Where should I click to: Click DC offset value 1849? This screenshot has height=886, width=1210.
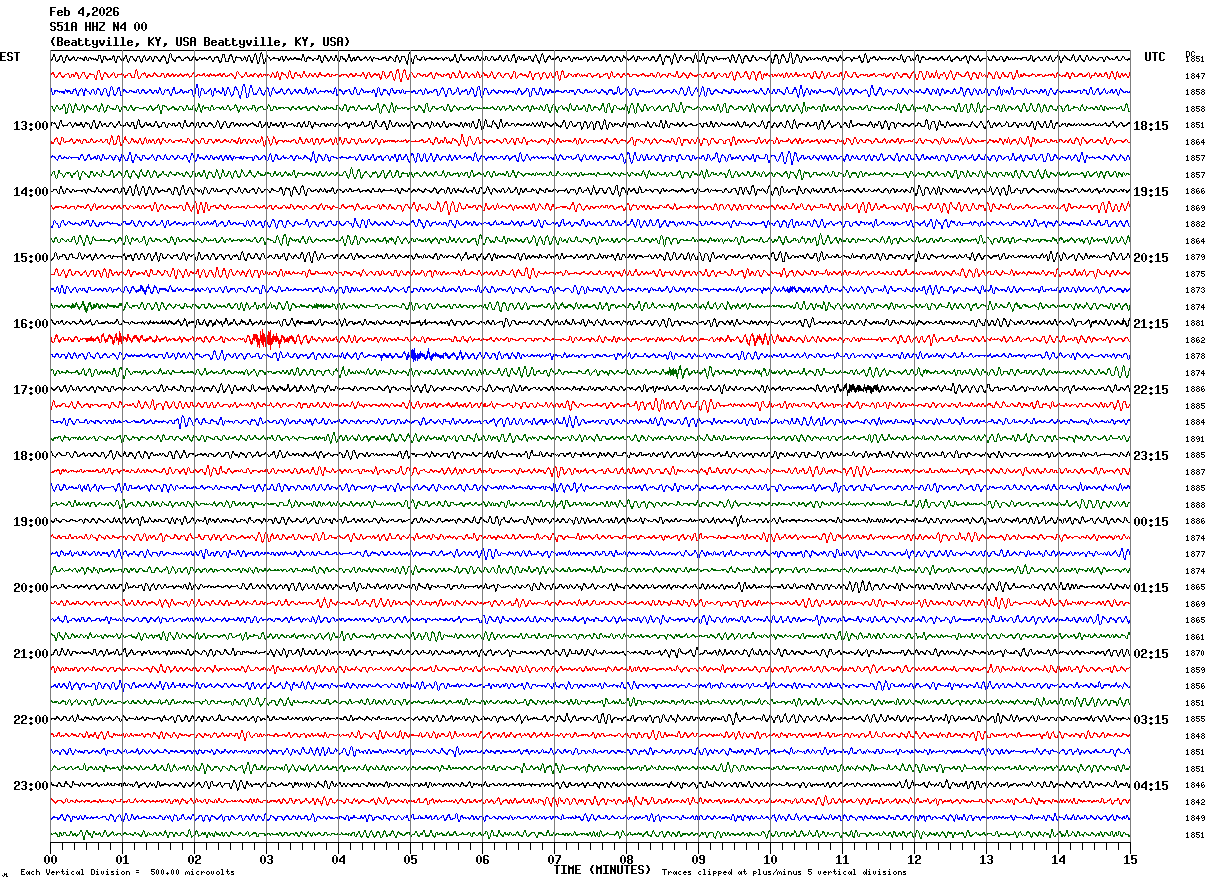tap(1195, 818)
